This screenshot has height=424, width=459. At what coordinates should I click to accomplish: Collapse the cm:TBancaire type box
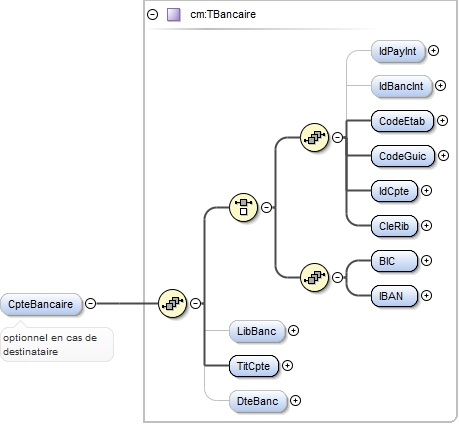[x=152, y=14]
